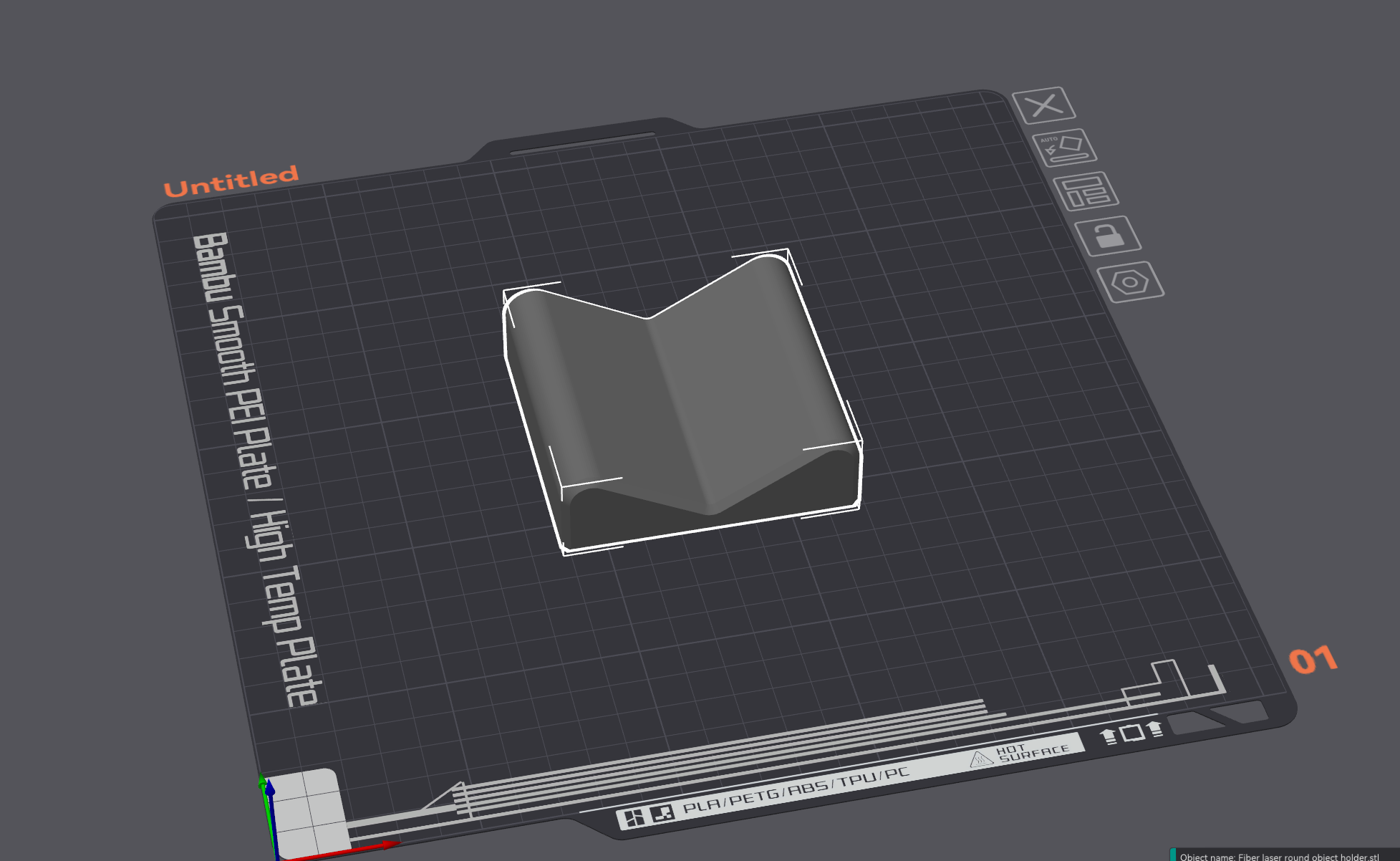This screenshot has height=861, width=1400.
Task: Click the arrange objects on plate icon
Action: (1086, 191)
